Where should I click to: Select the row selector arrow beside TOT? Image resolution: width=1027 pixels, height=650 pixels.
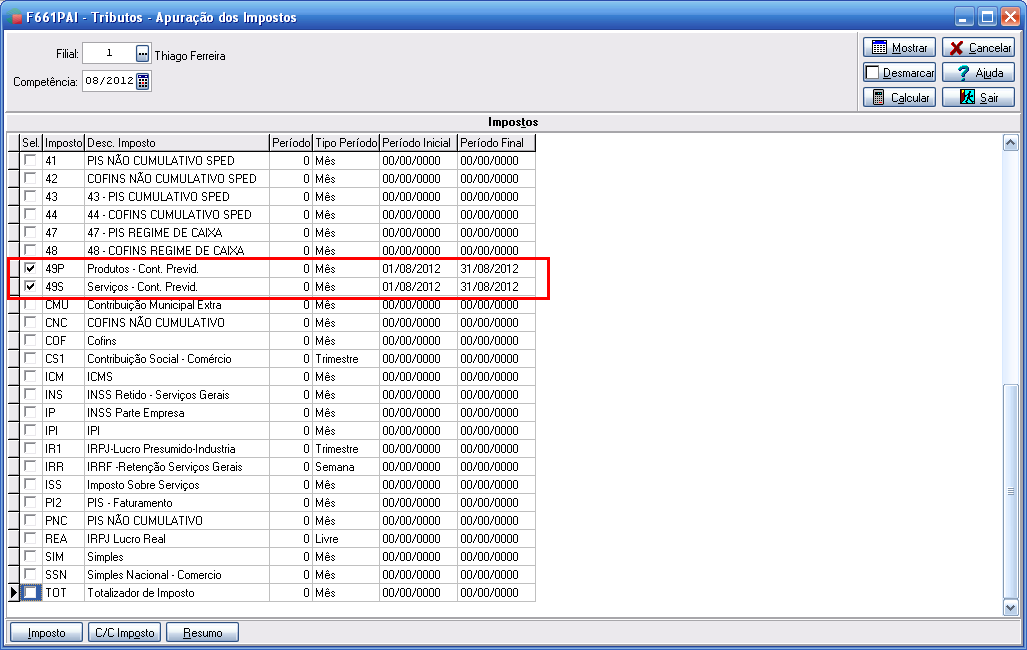point(14,592)
